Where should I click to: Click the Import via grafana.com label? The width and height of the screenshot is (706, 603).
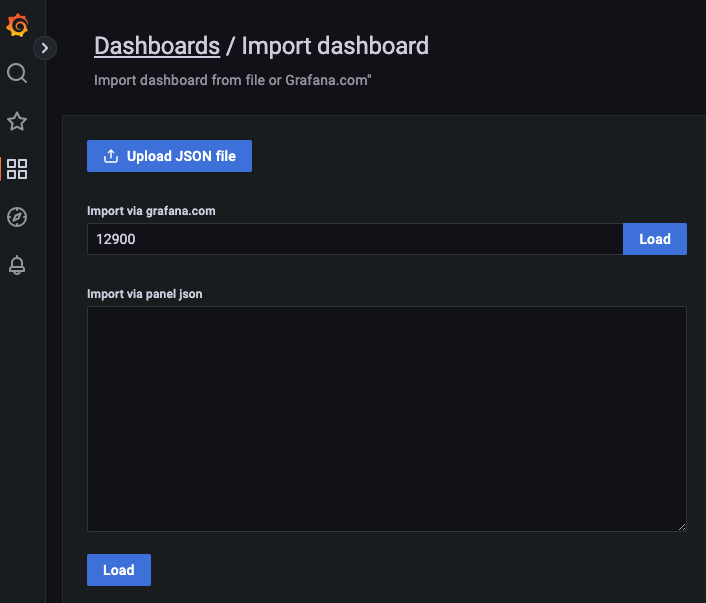151,211
